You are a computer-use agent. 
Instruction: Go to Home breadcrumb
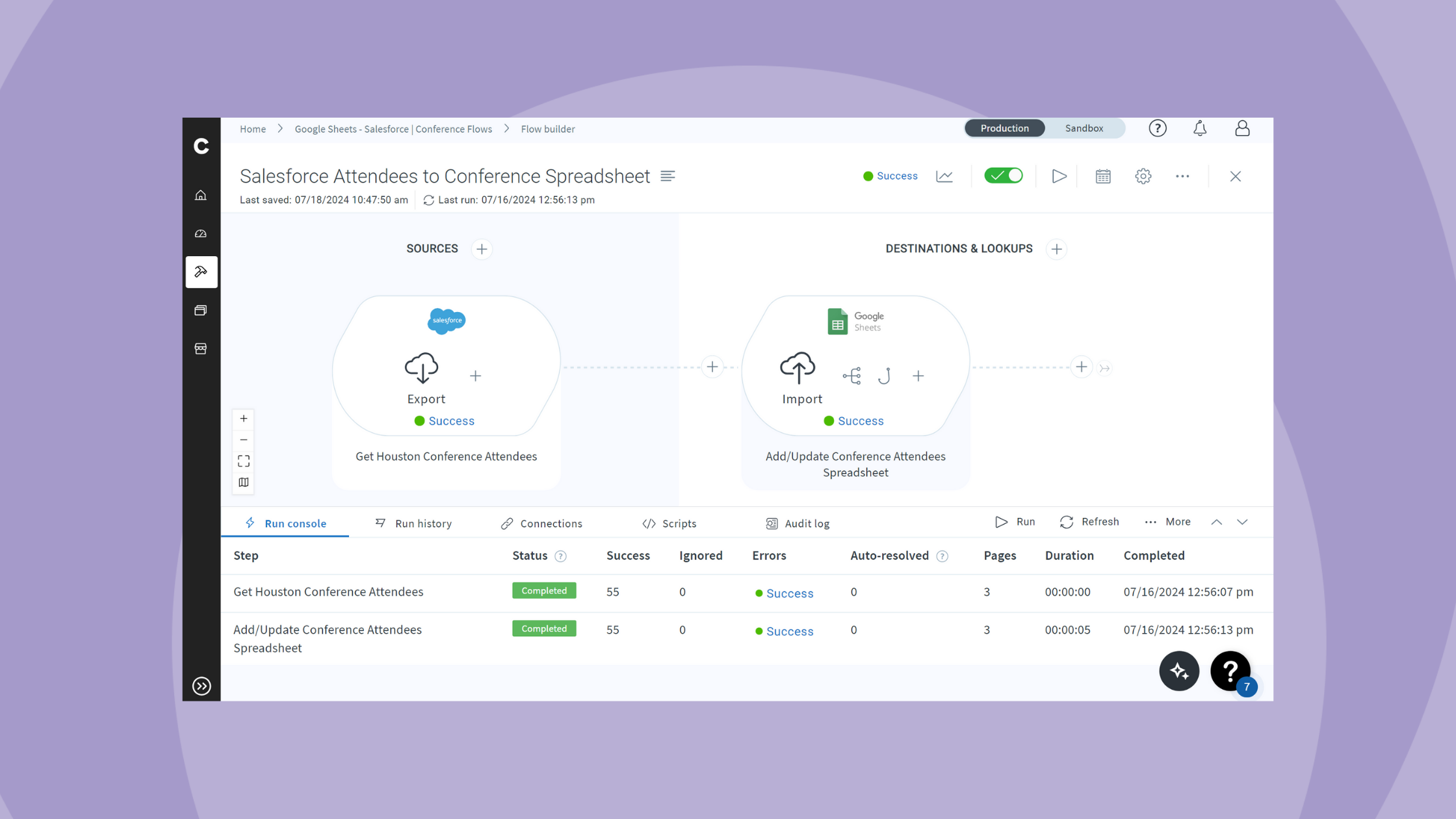pos(253,129)
